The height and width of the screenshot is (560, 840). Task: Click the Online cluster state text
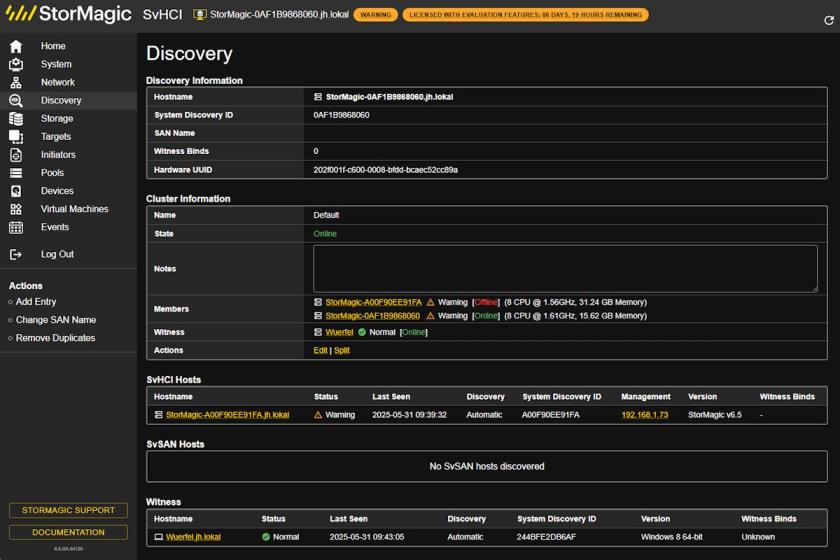click(325, 234)
